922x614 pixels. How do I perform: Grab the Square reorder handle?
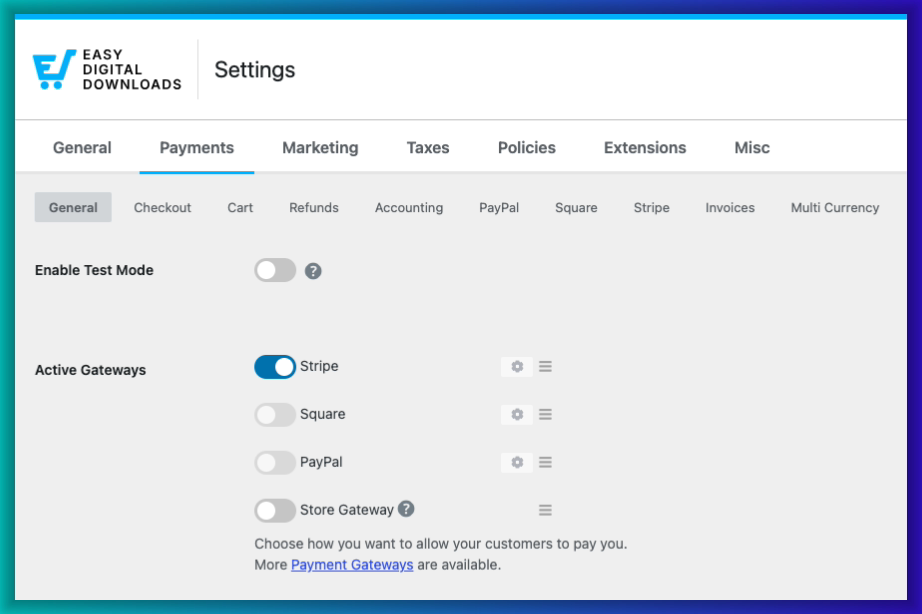coord(545,414)
